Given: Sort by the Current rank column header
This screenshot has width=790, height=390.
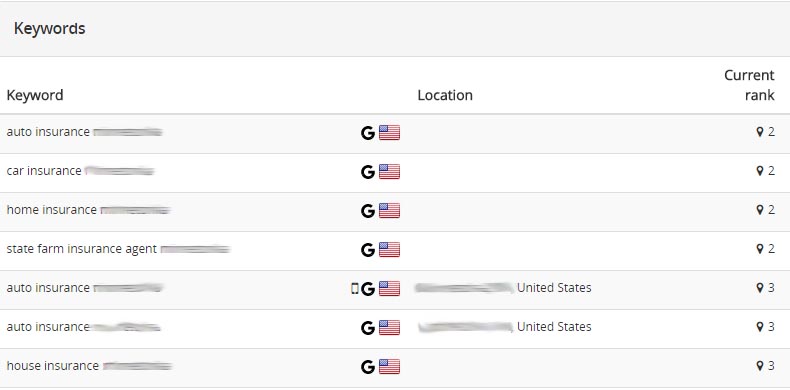Looking at the screenshot, I should pyautogui.click(x=749, y=85).
